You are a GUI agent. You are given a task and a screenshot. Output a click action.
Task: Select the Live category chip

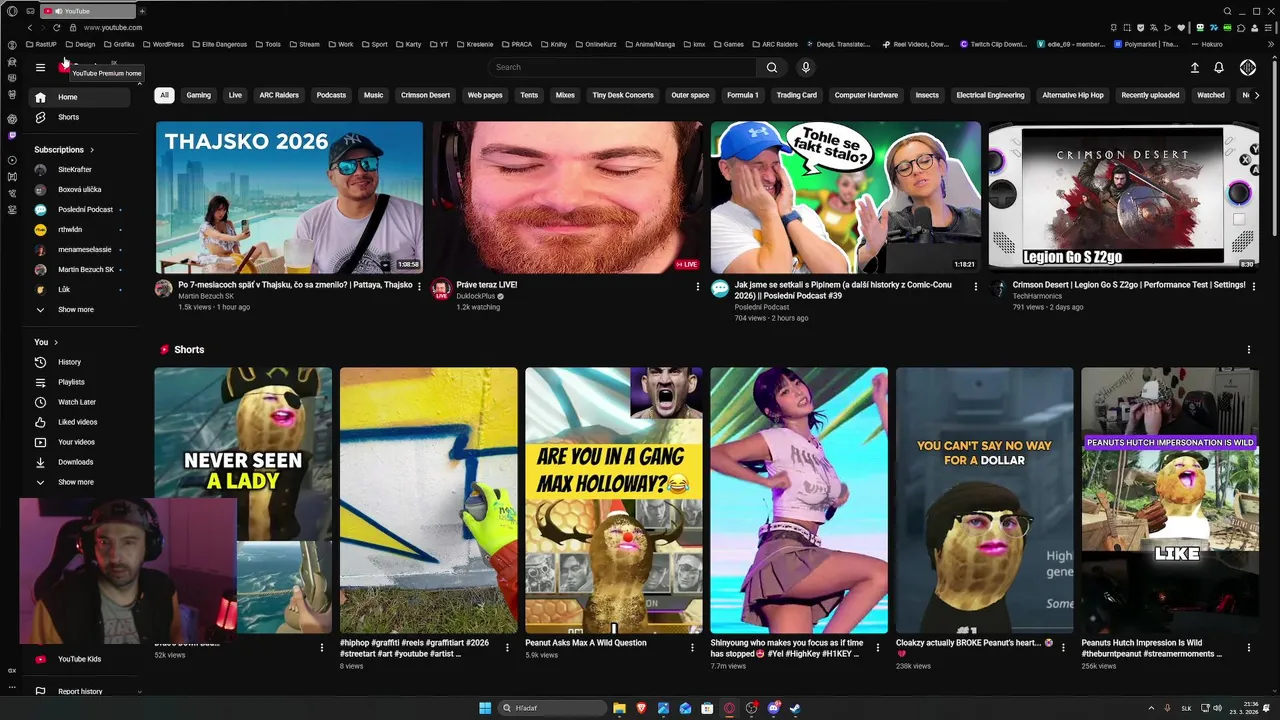click(235, 95)
